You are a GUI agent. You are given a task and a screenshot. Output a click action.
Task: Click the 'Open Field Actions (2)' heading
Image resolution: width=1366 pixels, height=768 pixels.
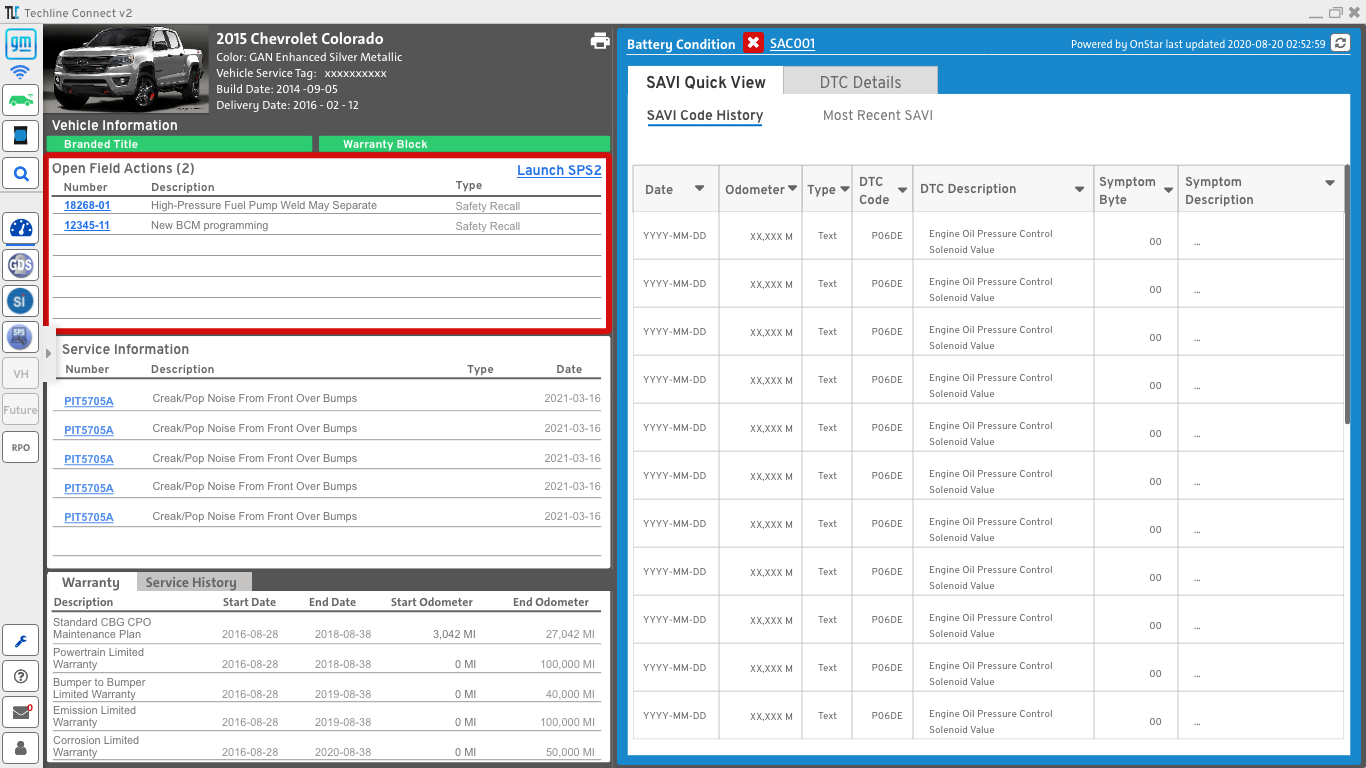click(x=123, y=168)
